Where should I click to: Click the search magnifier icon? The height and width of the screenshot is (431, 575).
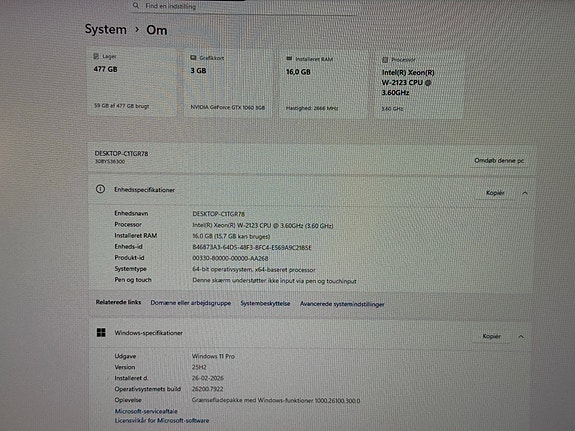136,6
